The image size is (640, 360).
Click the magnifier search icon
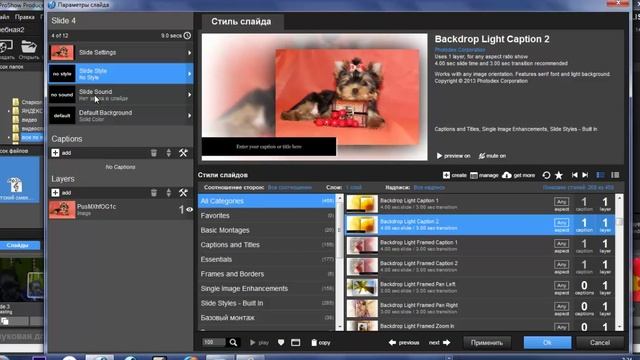(233, 342)
